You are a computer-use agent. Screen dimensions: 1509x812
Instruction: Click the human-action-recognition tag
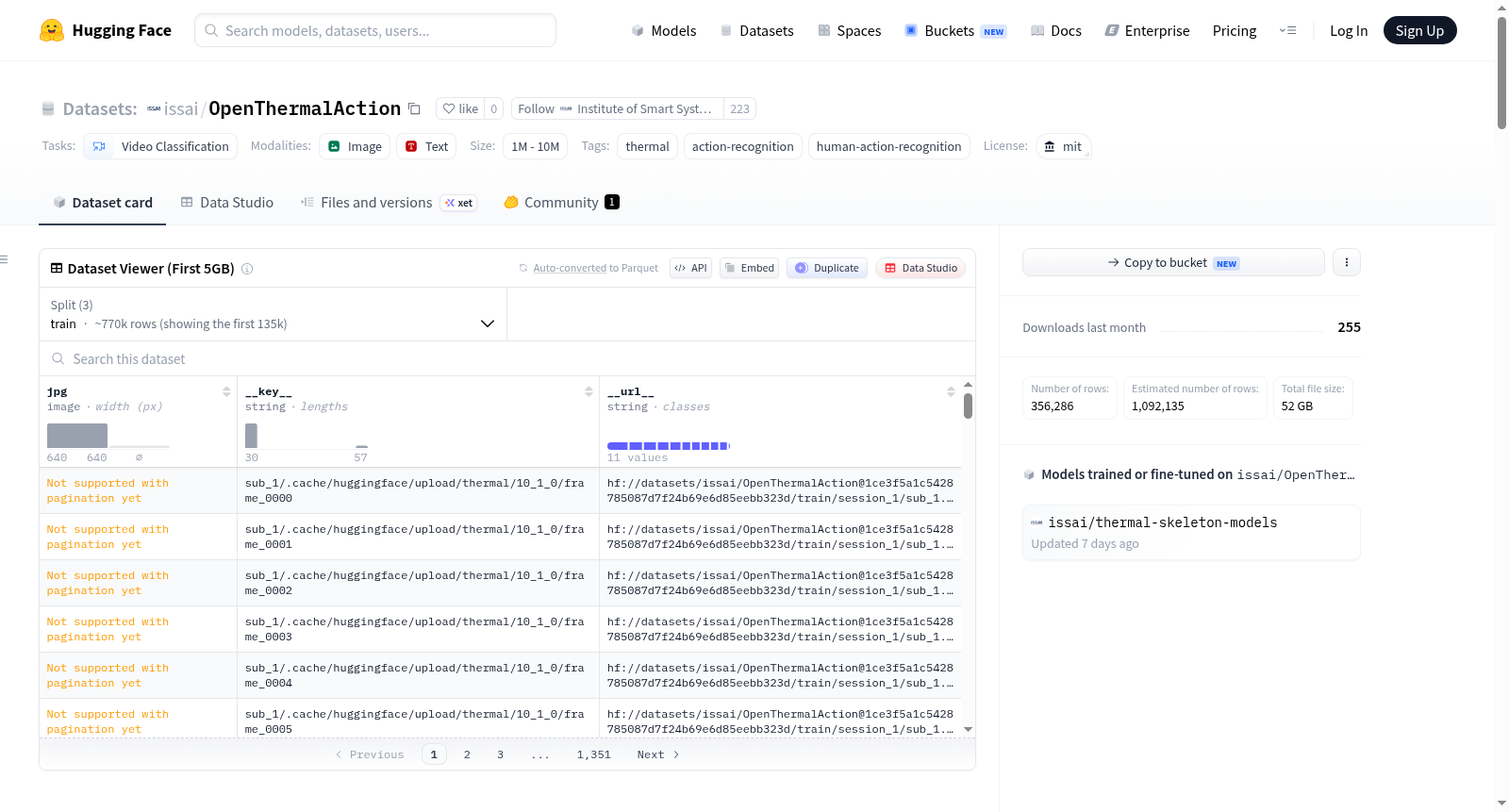[889, 146]
